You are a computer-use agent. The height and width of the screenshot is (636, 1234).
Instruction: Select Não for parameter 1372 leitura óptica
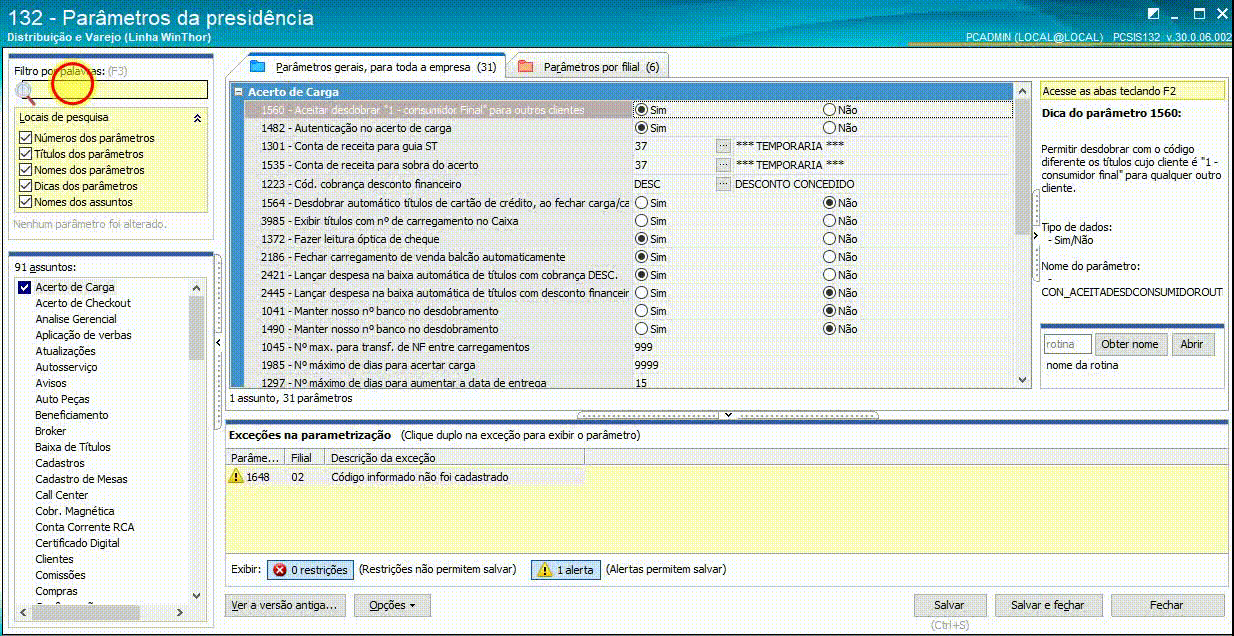pyautogui.click(x=829, y=239)
